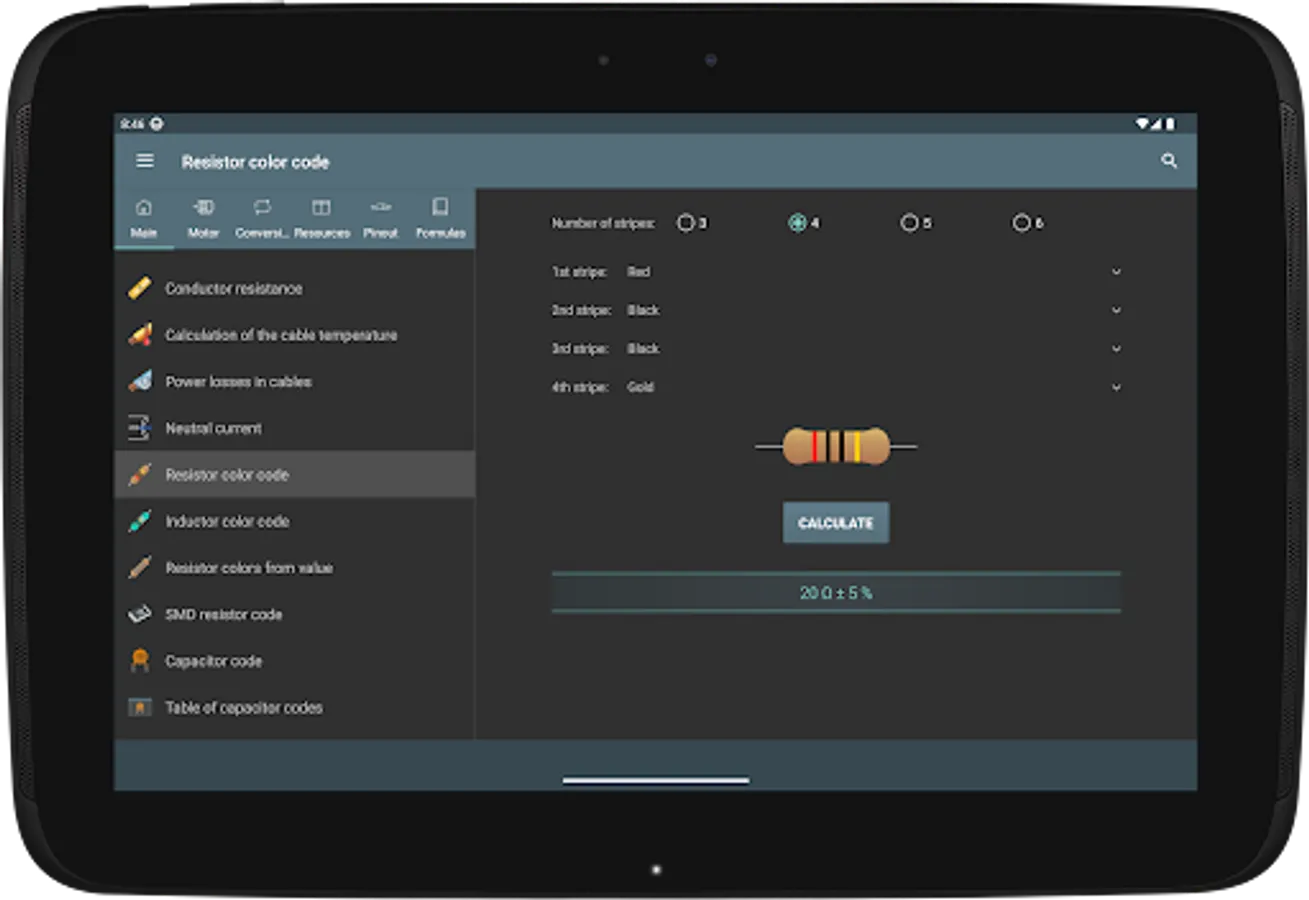
Task: Open the 1st stripe color dropdown arrow
Action: tap(1117, 272)
